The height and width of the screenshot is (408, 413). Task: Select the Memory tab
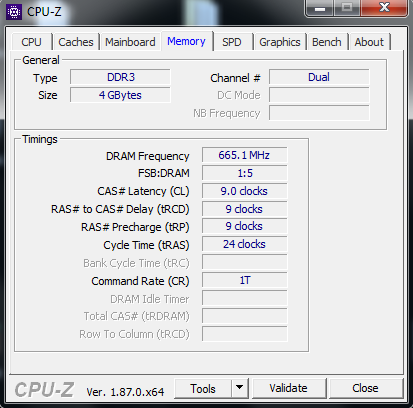[186, 41]
